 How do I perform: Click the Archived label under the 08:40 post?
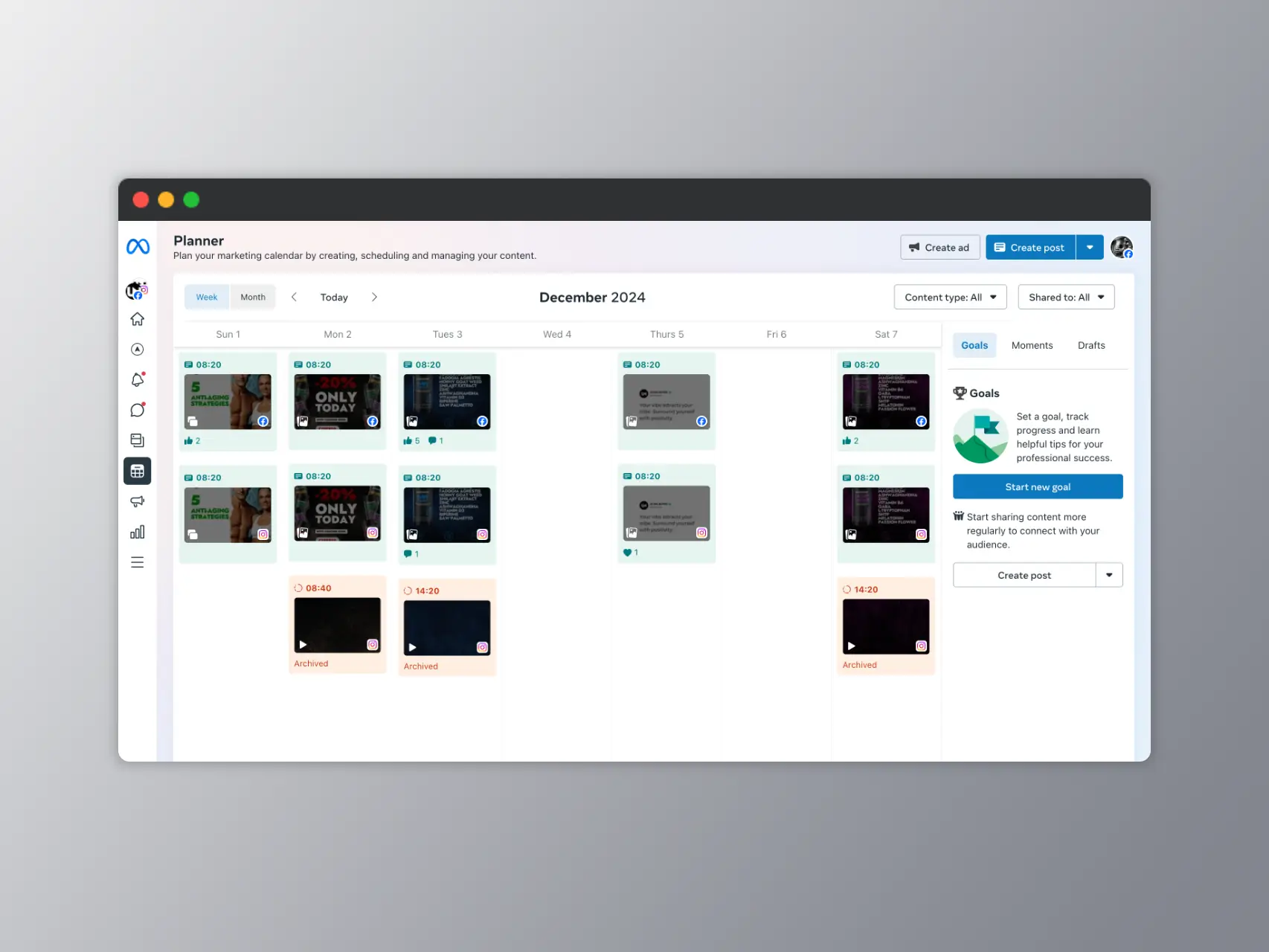[311, 663]
